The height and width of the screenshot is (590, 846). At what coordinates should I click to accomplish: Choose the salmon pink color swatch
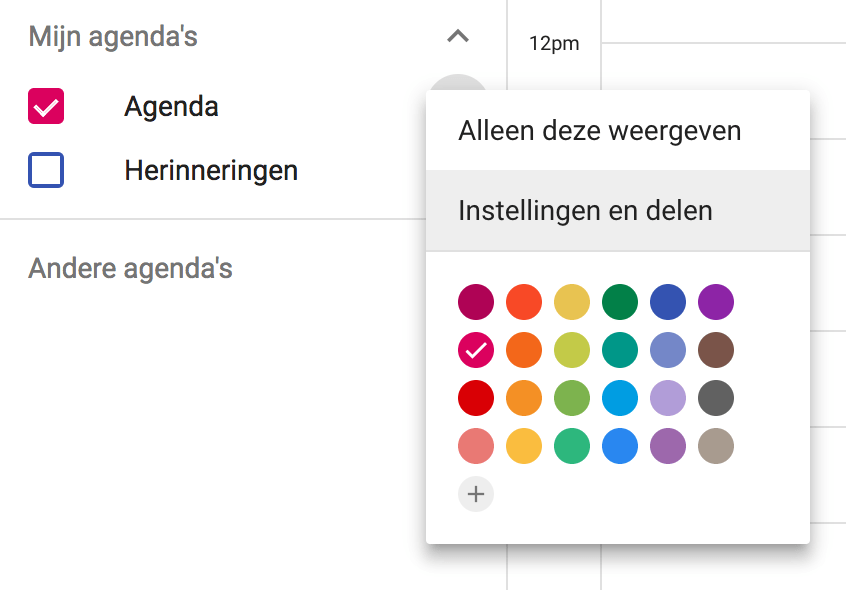tap(475, 446)
